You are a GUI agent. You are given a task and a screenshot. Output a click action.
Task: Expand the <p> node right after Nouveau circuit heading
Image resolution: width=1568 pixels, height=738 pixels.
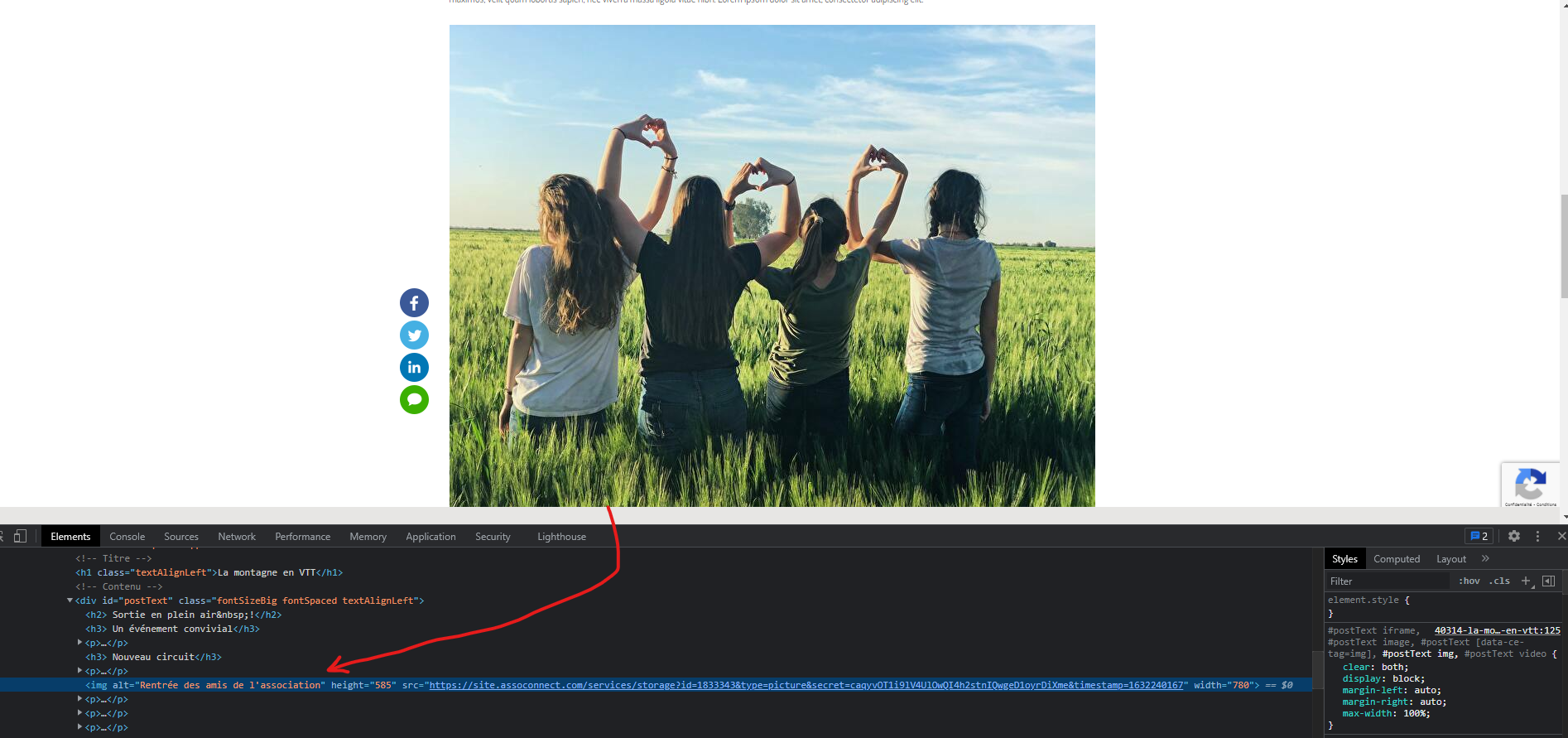(x=79, y=671)
